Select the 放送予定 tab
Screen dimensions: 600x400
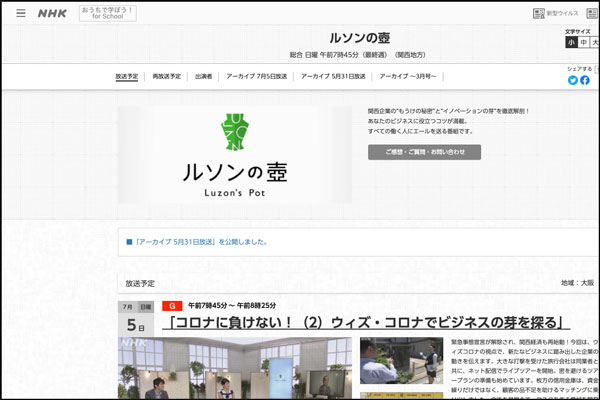click(x=127, y=76)
